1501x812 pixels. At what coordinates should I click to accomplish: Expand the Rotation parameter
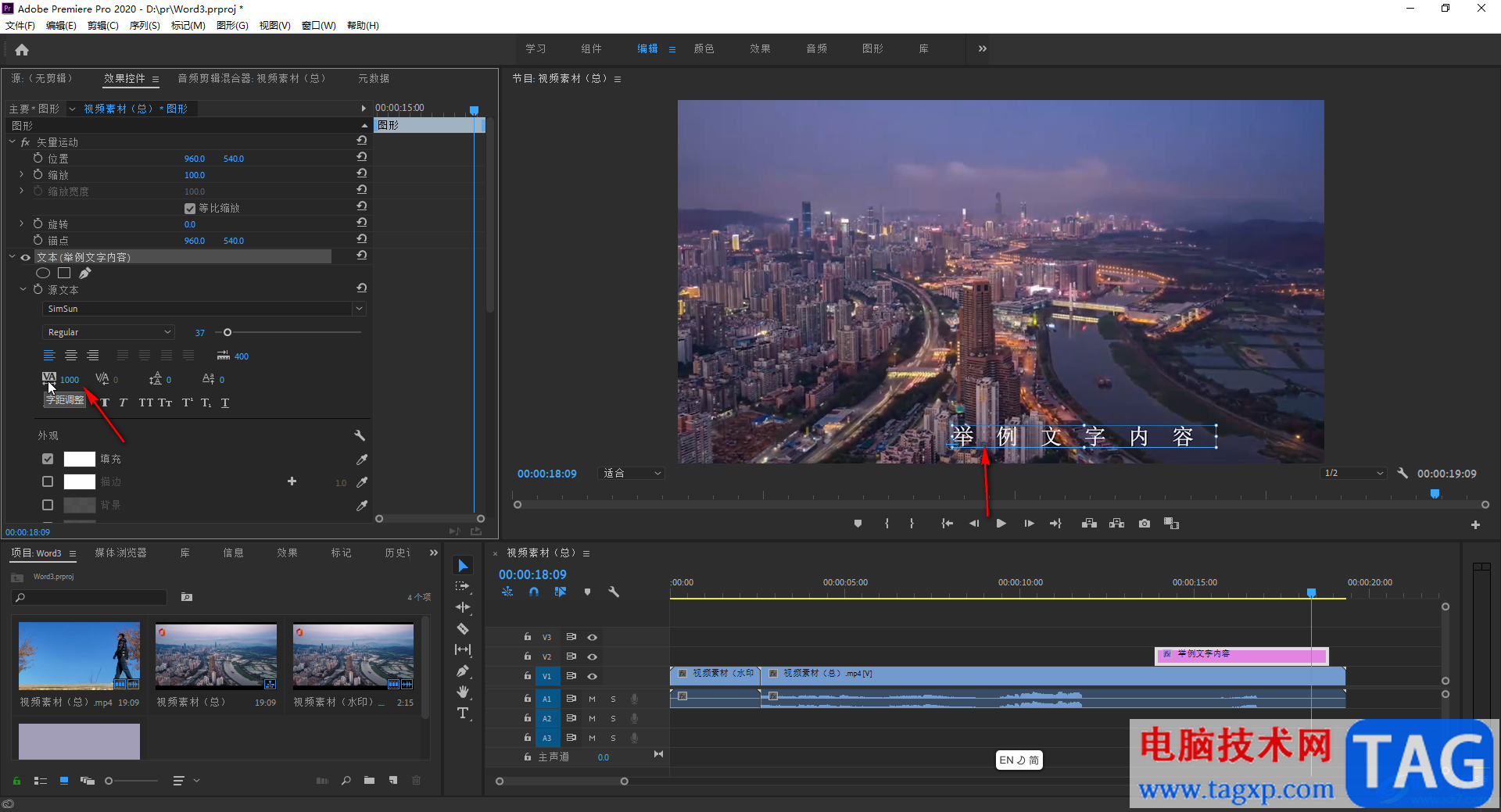point(21,224)
